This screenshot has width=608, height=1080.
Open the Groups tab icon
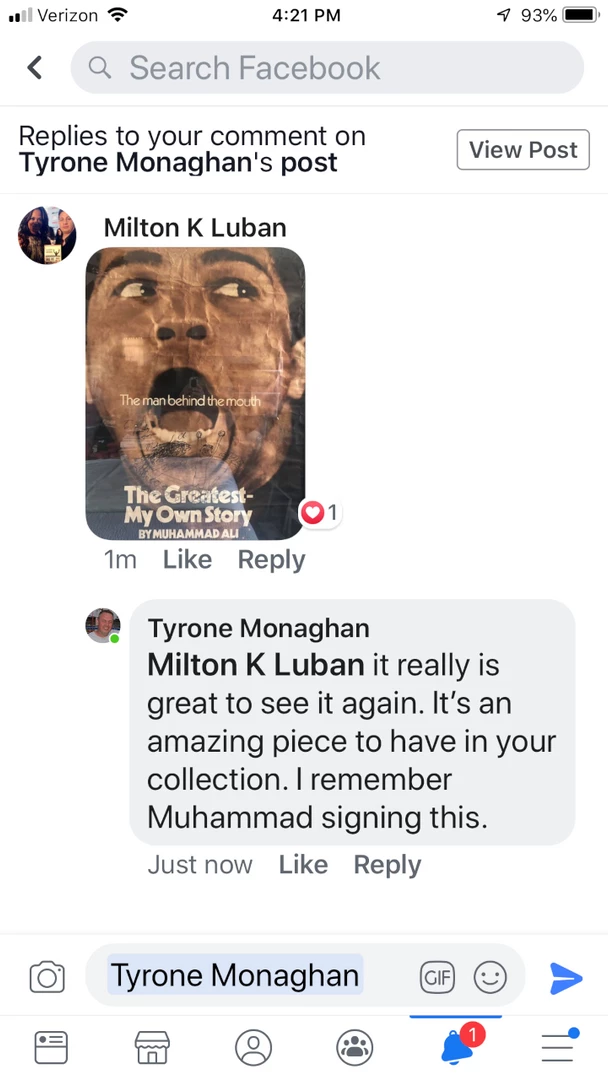pos(354,1047)
